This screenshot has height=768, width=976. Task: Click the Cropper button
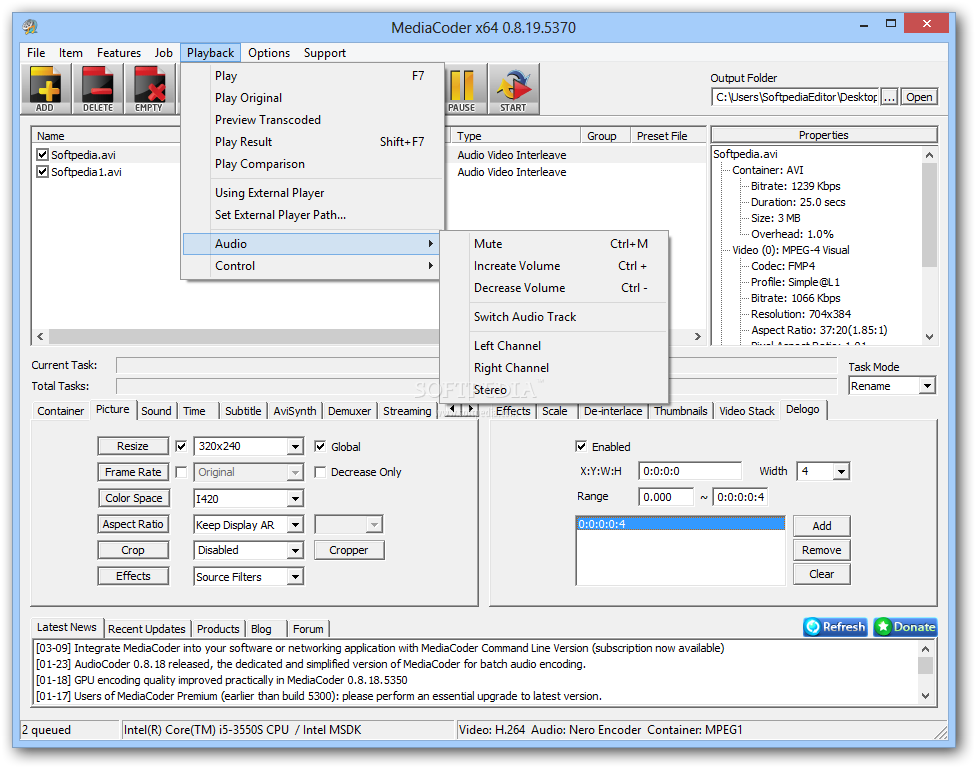click(349, 550)
